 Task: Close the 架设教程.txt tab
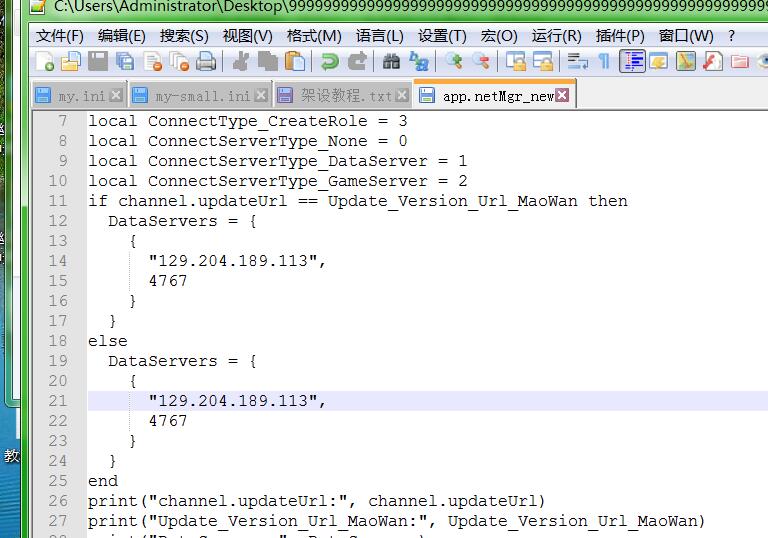pyautogui.click(x=402, y=95)
